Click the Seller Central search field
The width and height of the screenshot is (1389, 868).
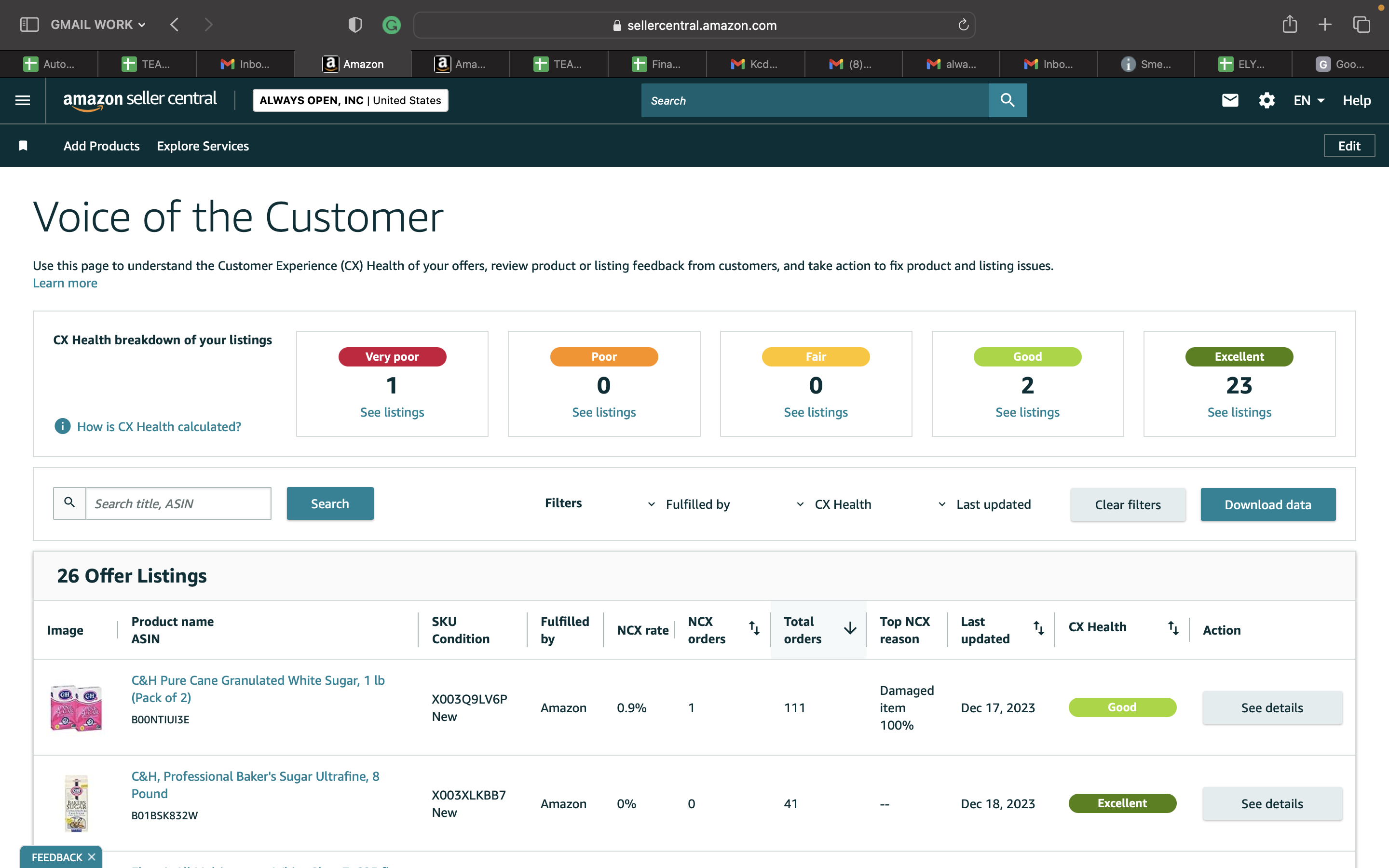[x=815, y=100]
